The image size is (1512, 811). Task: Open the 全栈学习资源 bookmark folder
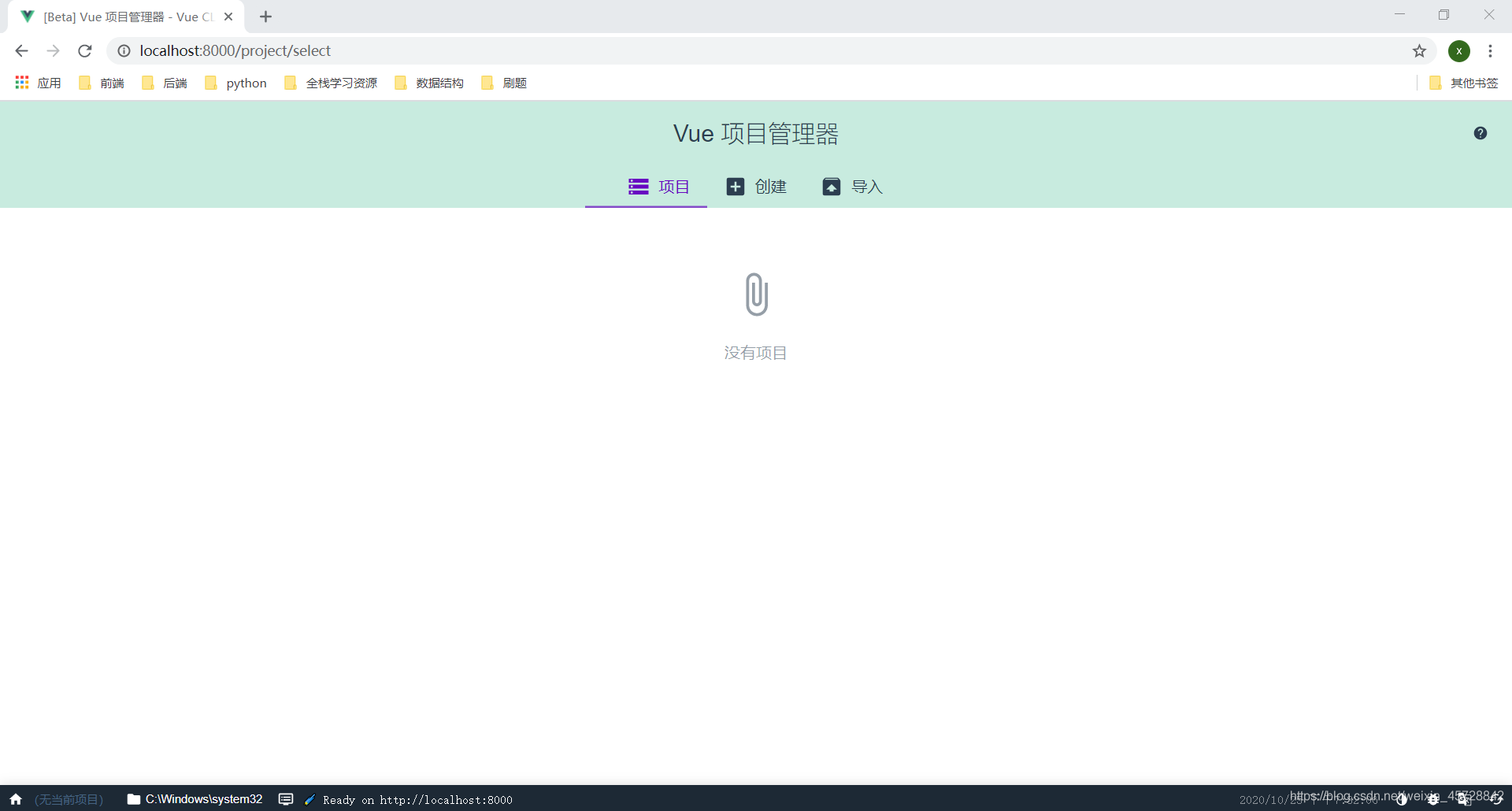point(331,83)
